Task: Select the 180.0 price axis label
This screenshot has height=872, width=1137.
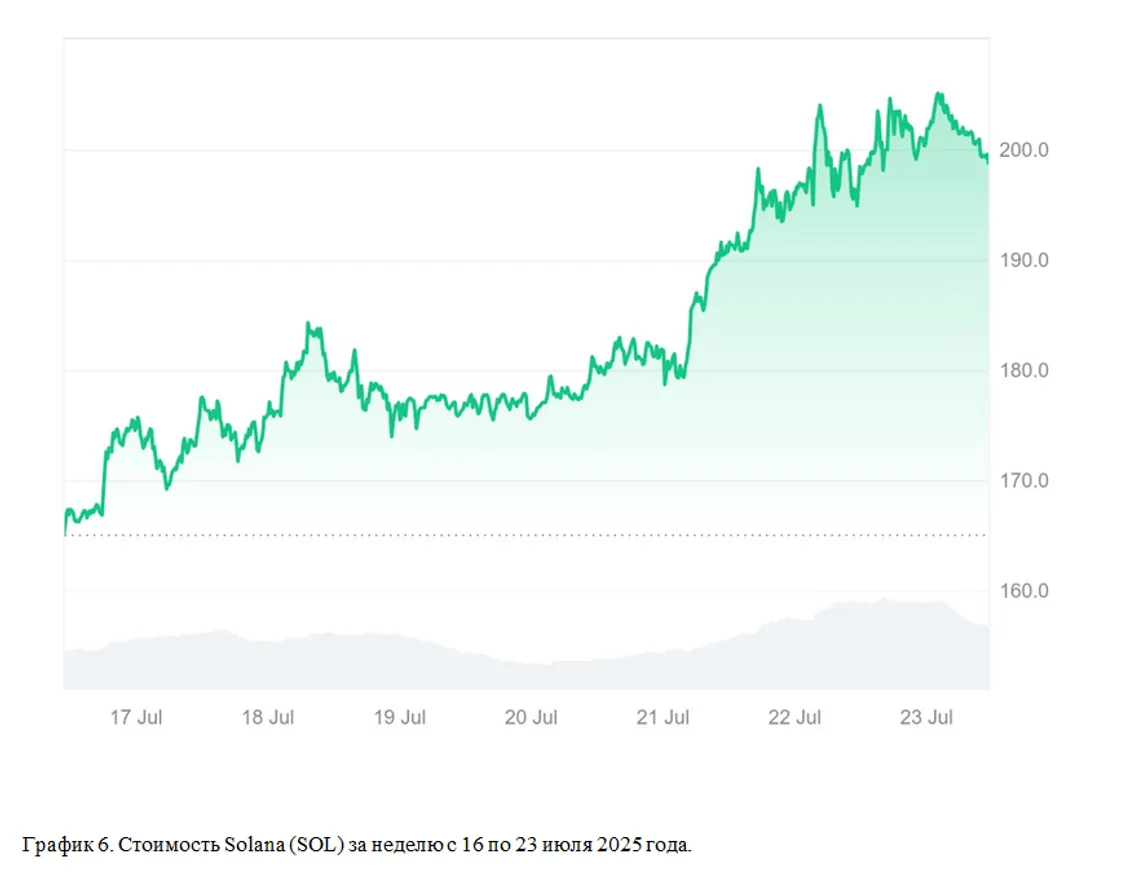Action: point(1023,371)
